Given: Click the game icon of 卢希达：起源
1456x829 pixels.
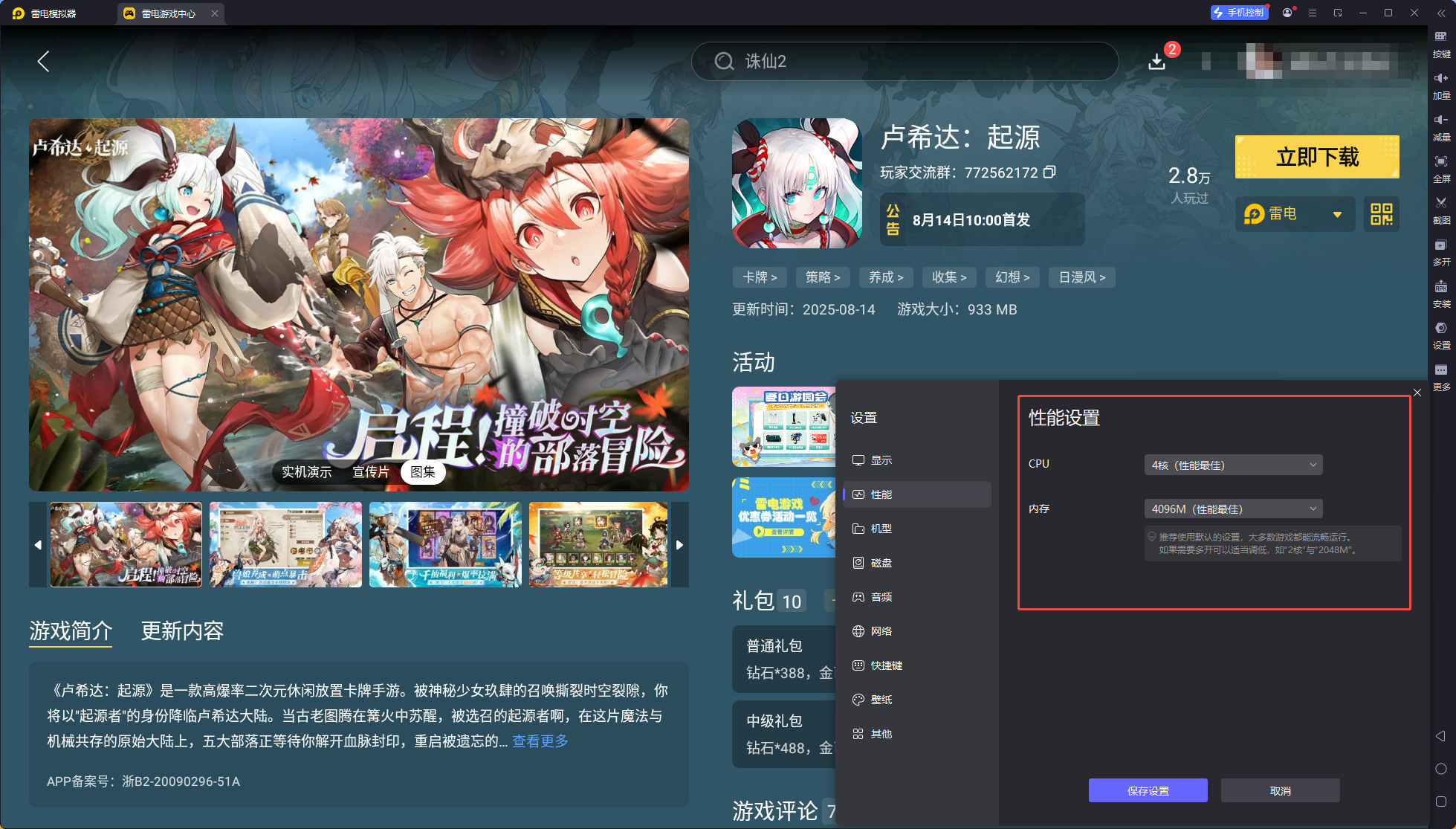Looking at the screenshot, I should (797, 183).
